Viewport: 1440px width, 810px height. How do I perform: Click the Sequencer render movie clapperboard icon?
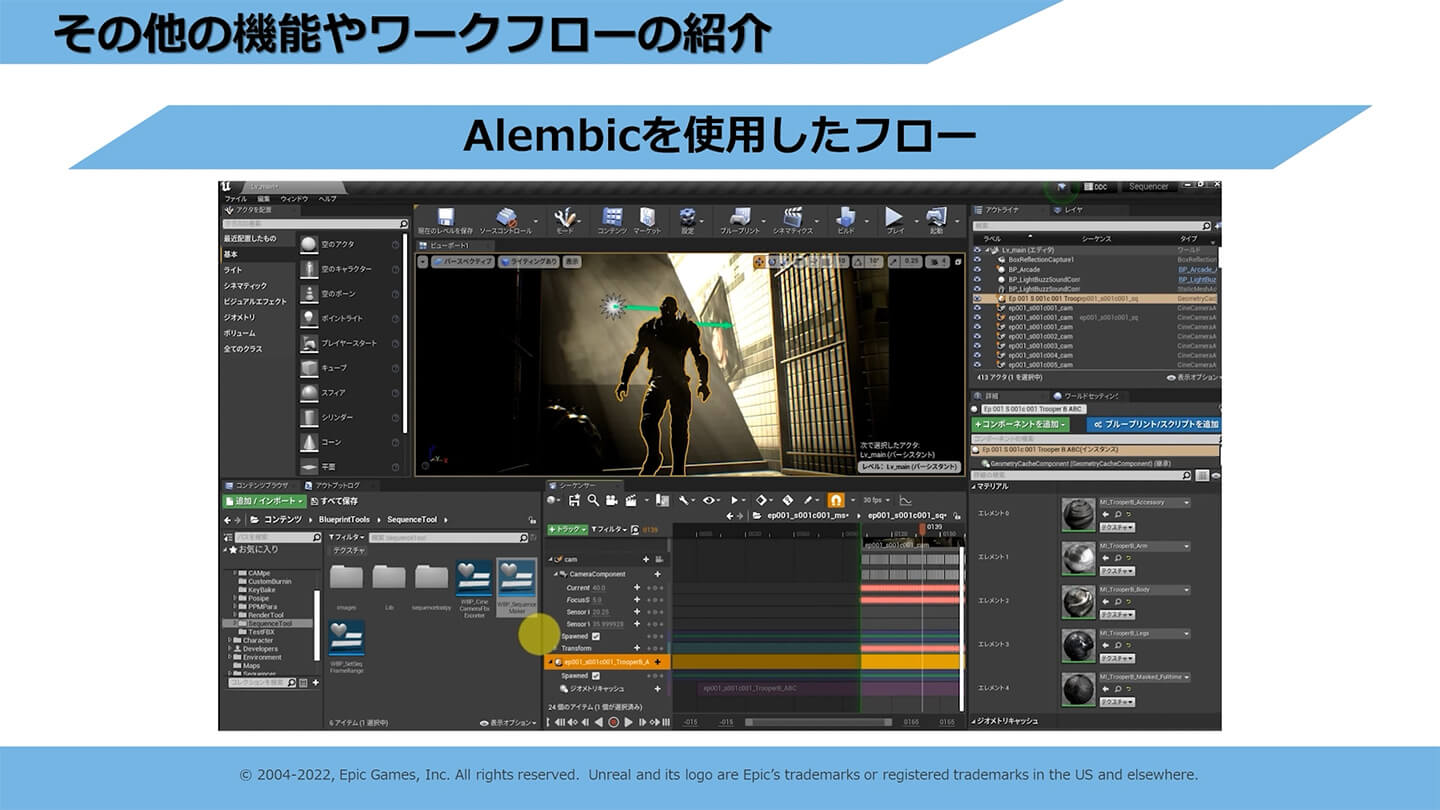pyautogui.click(x=631, y=500)
